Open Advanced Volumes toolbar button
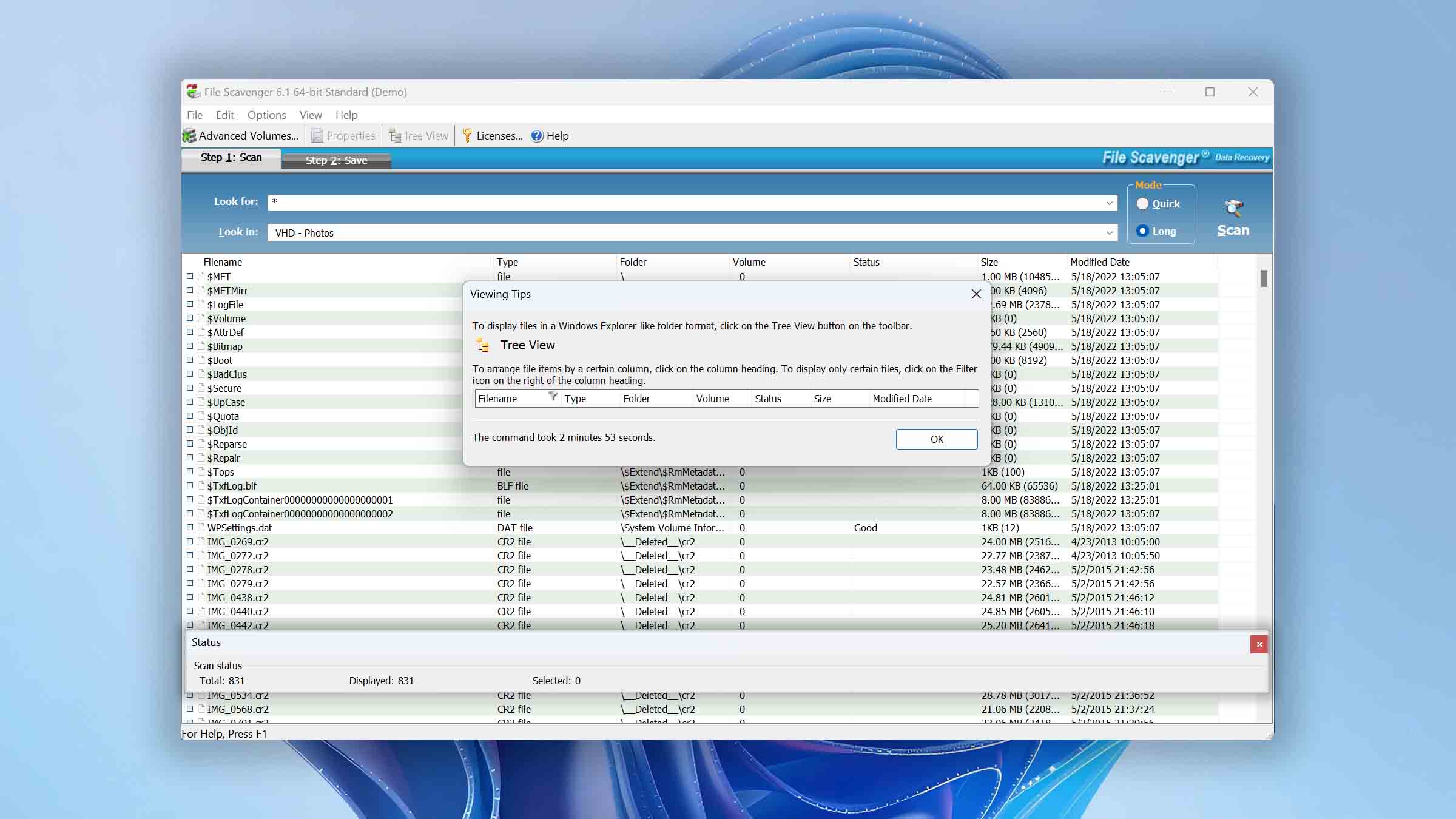This screenshot has width=1456, height=819. (x=241, y=136)
